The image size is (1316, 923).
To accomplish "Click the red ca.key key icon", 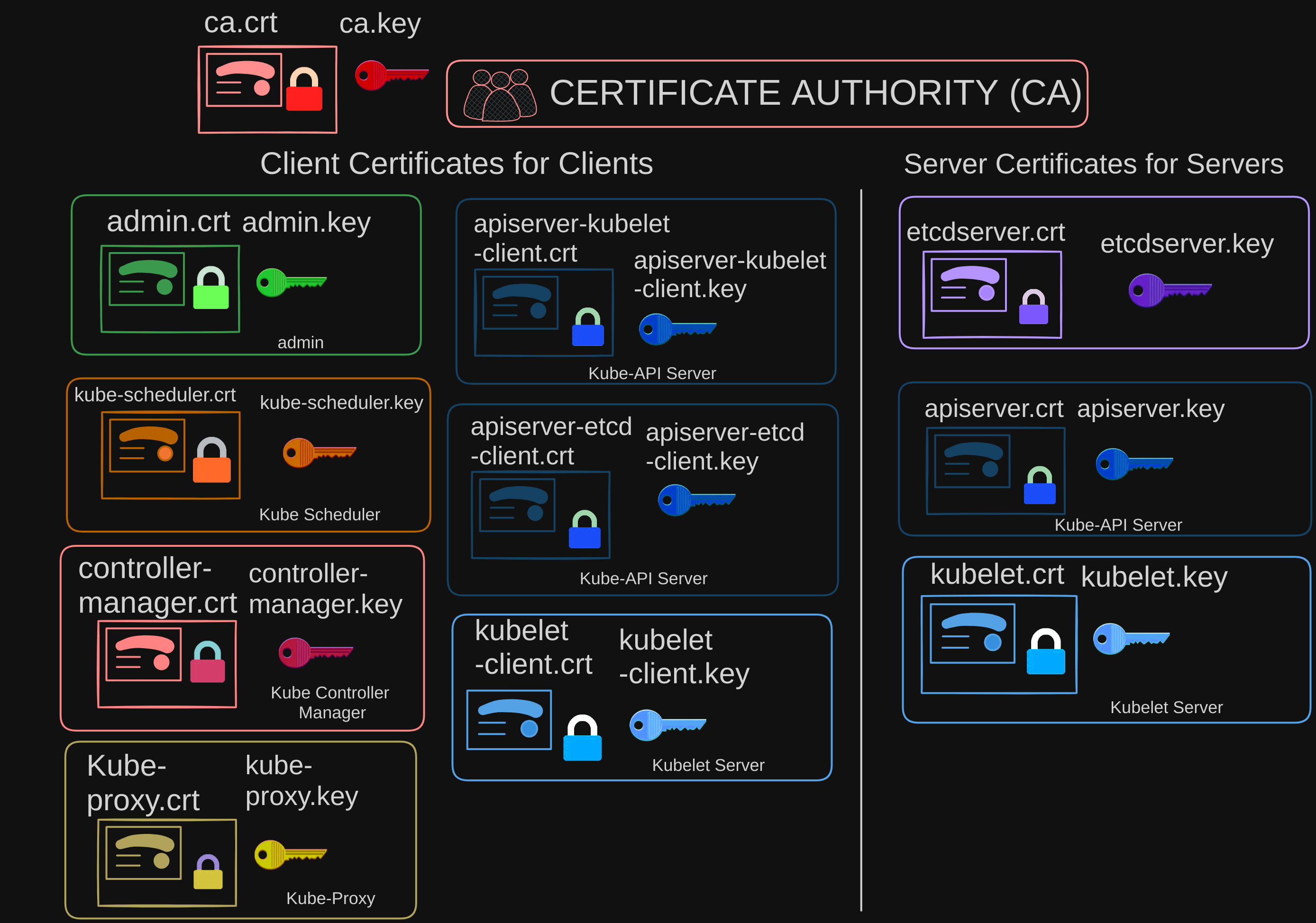I will 392,75.
